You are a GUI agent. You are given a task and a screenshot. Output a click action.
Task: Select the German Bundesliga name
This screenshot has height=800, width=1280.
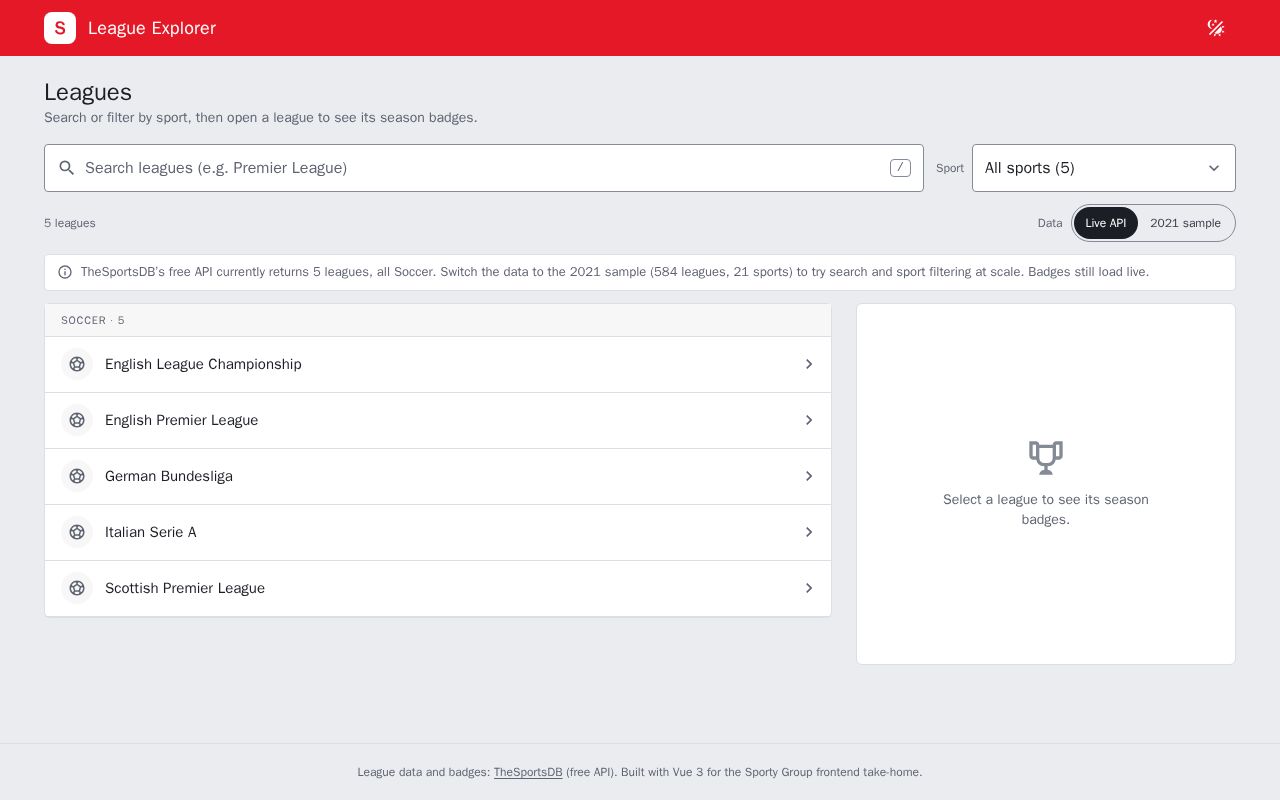pos(169,476)
